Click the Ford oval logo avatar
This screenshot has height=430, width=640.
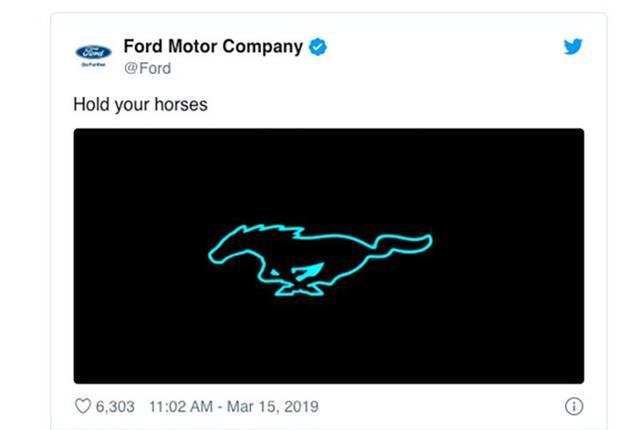coord(93,51)
